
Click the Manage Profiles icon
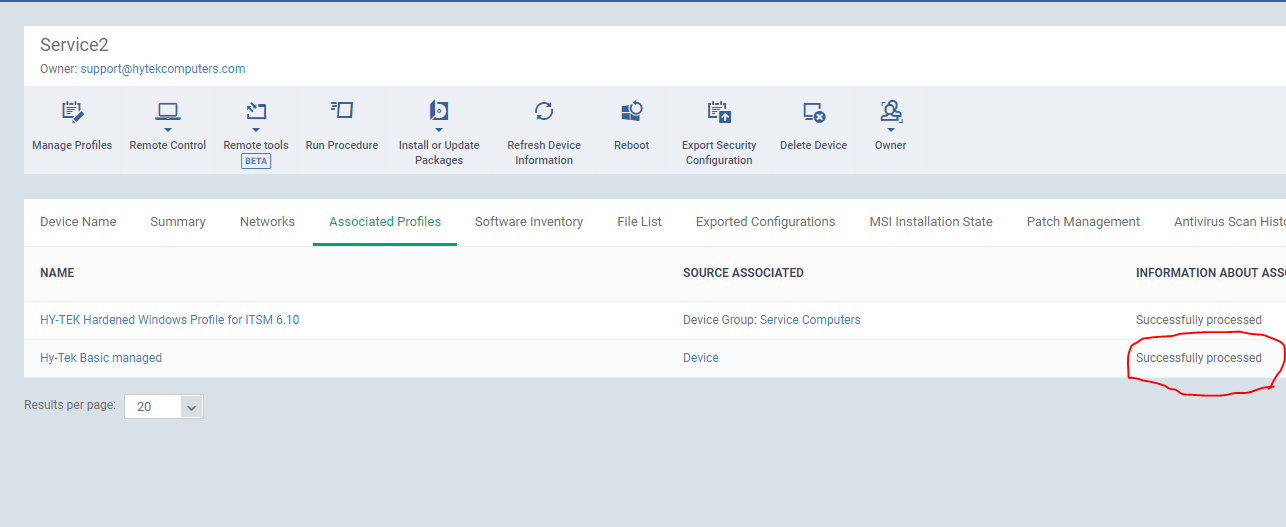72,111
